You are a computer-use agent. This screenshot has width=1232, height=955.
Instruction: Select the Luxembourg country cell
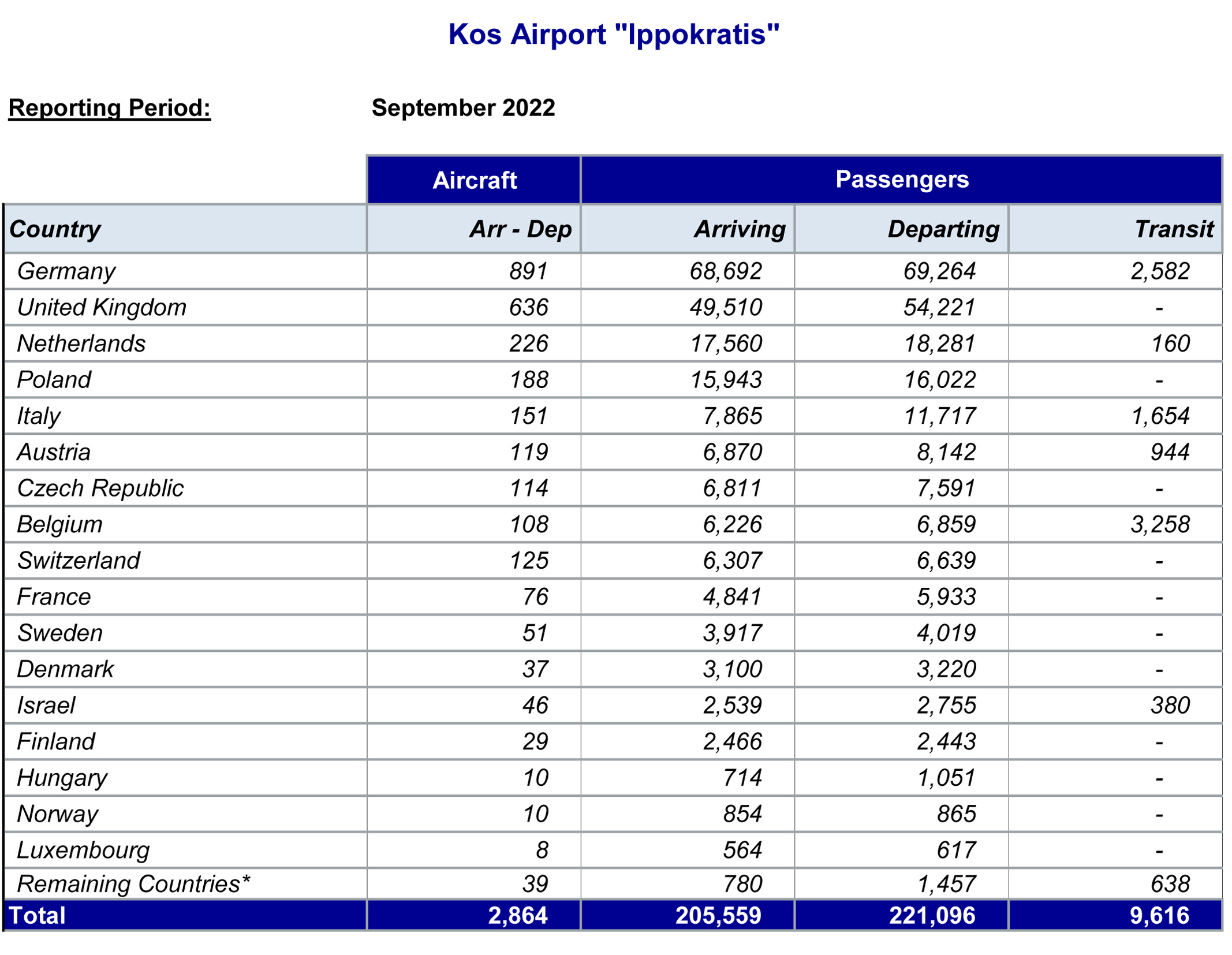[x=185, y=850]
